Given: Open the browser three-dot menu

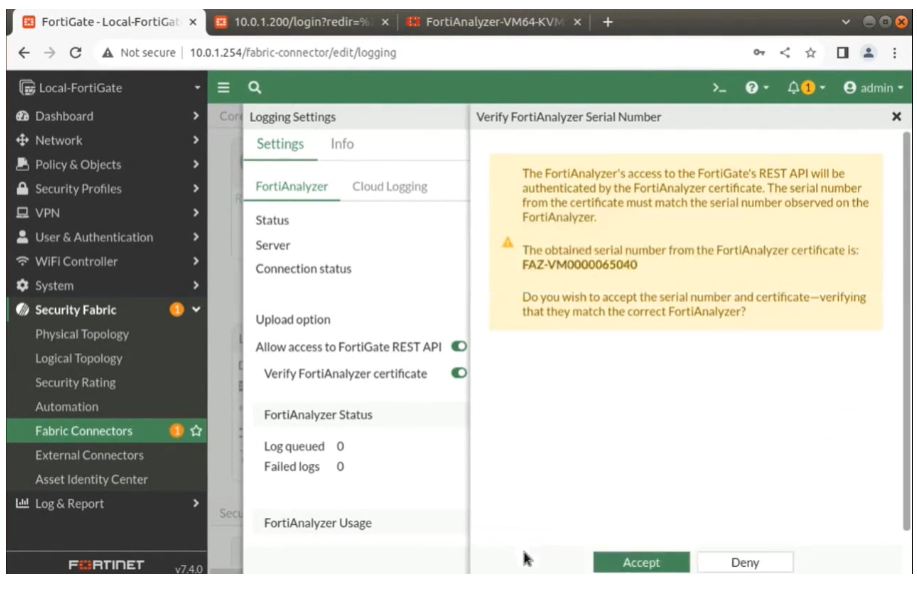Looking at the screenshot, I should click(894, 53).
